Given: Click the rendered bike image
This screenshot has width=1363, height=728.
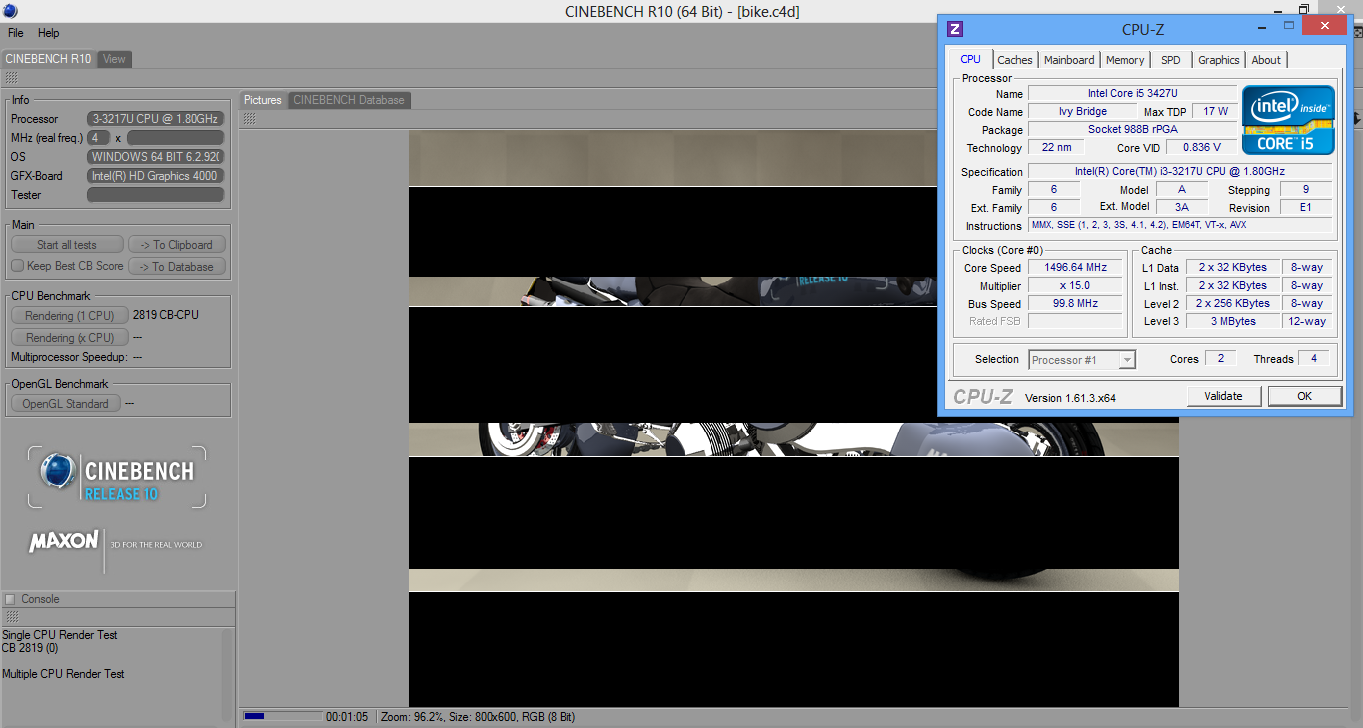Looking at the screenshot, I should coord(794,418).
